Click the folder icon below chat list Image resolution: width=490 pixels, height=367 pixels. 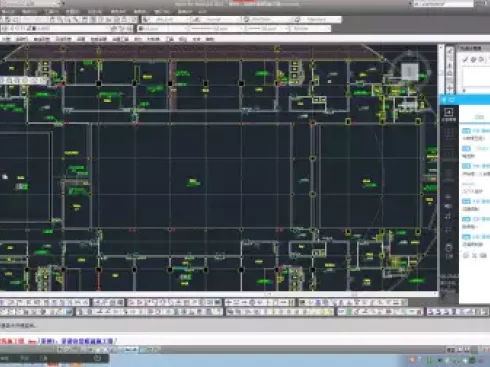[483, 255]
